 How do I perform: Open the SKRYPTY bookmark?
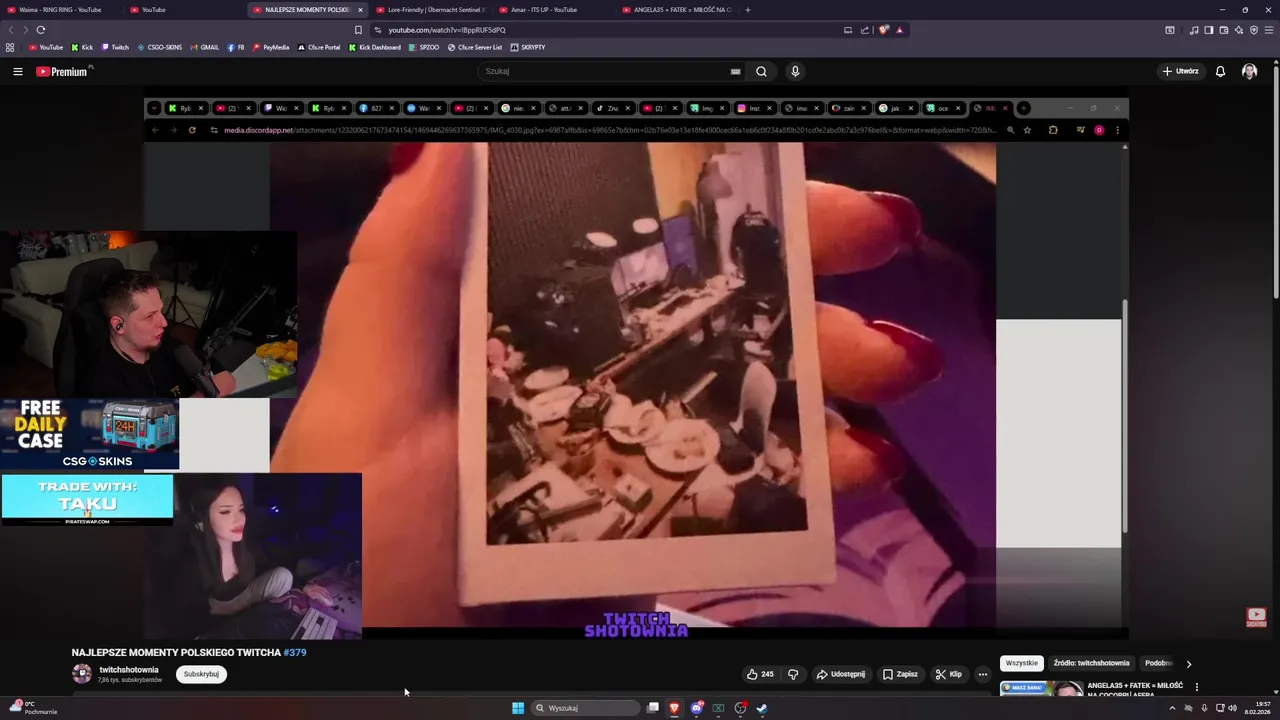(x=528, y=47)
